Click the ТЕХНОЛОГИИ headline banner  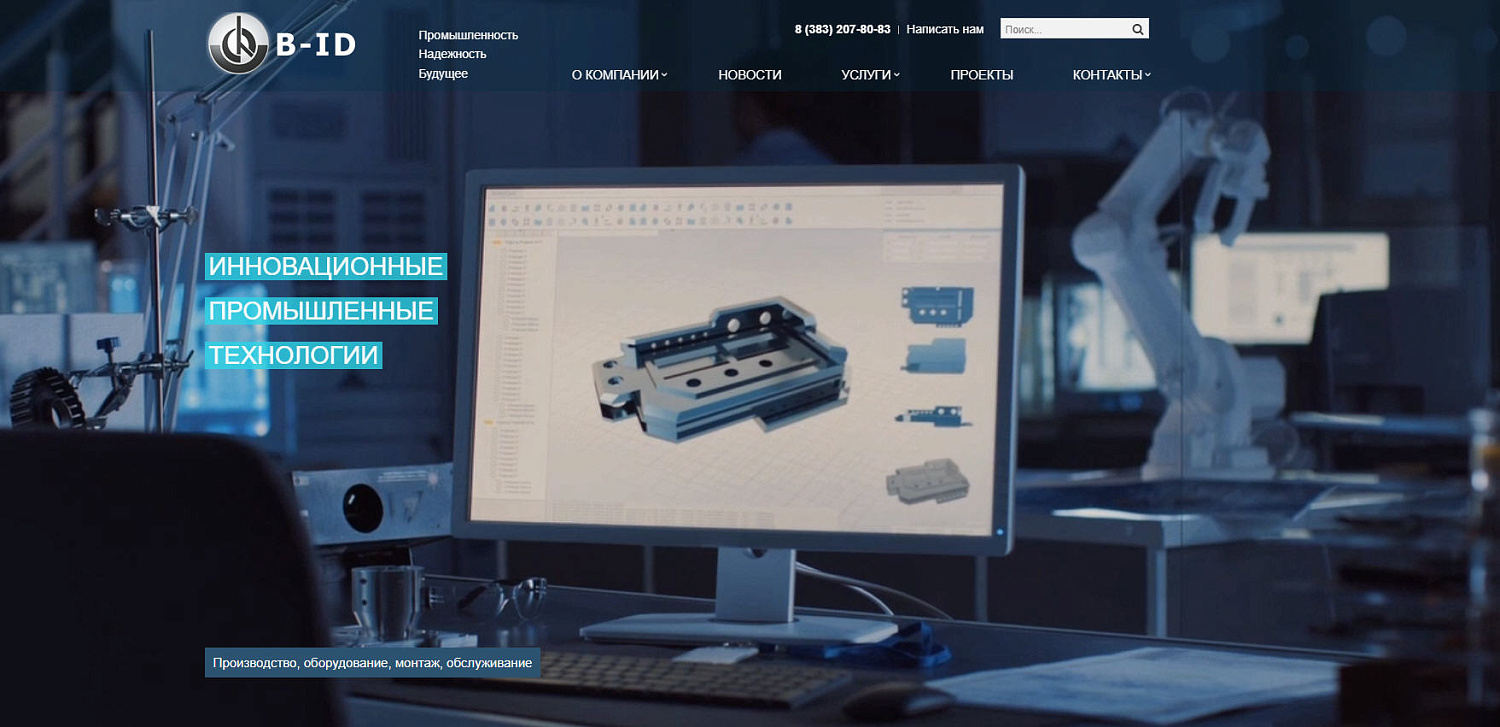coord(294,355)
